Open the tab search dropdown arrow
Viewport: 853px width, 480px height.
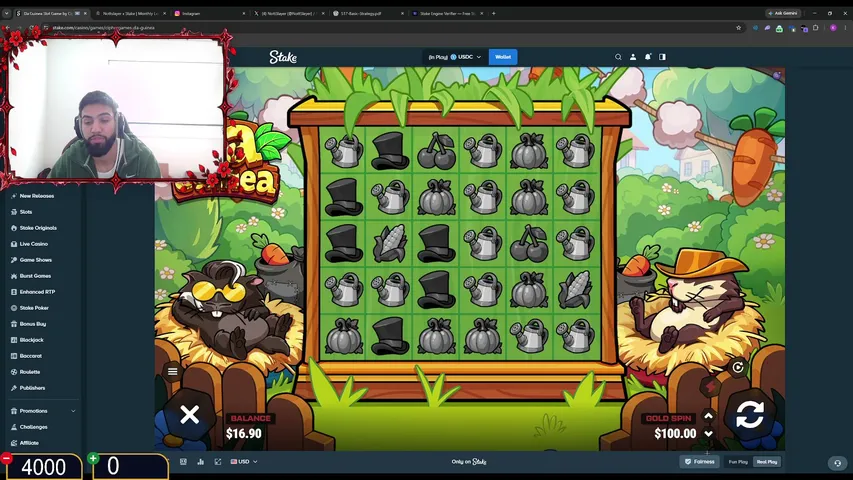pos(6,13)
